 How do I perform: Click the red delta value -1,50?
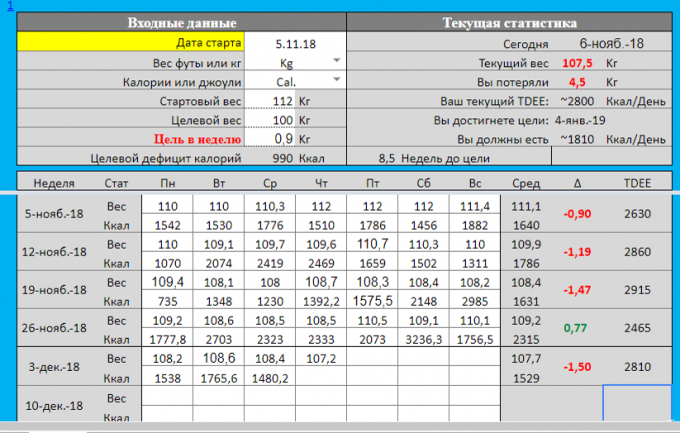[x=575, y=368]
